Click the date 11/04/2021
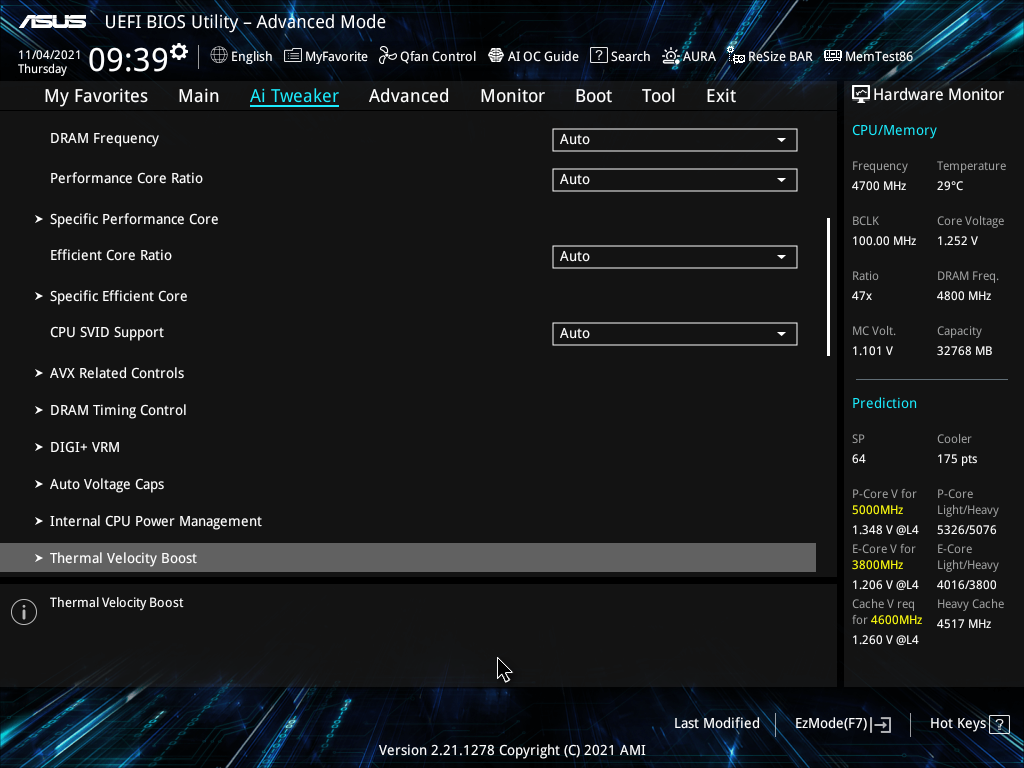The height and width of the screenshot is (768, 1024). click(x=49, y=55)
